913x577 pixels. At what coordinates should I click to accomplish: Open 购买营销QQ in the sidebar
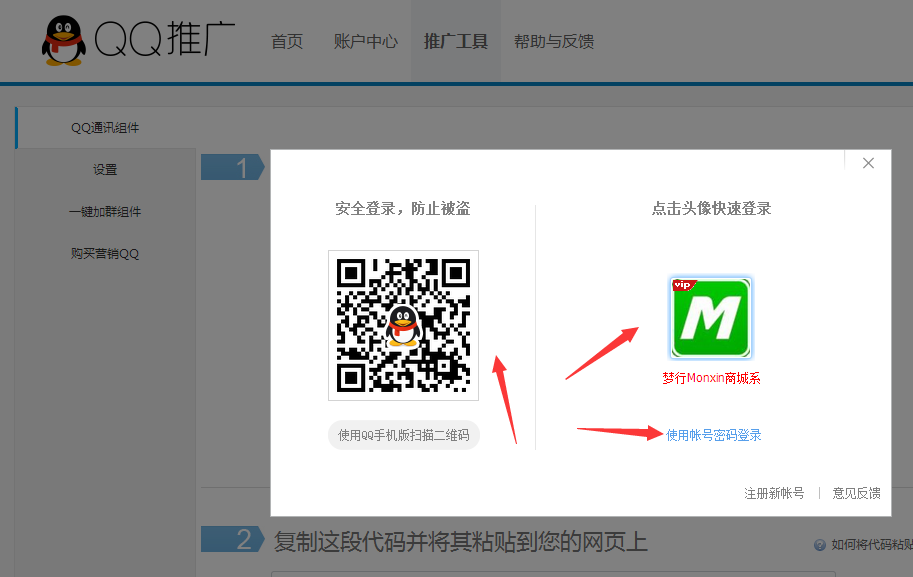pyautogui.click(x=105, y=253)
